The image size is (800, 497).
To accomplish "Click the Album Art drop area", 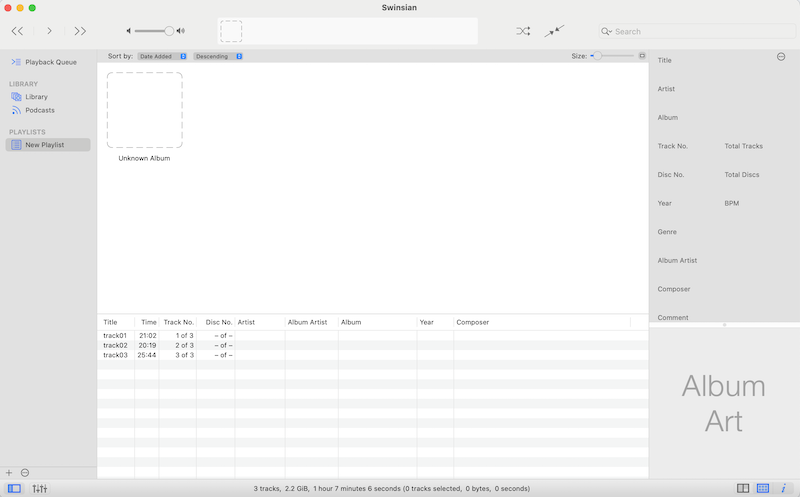I will click(x=724, y=403).
